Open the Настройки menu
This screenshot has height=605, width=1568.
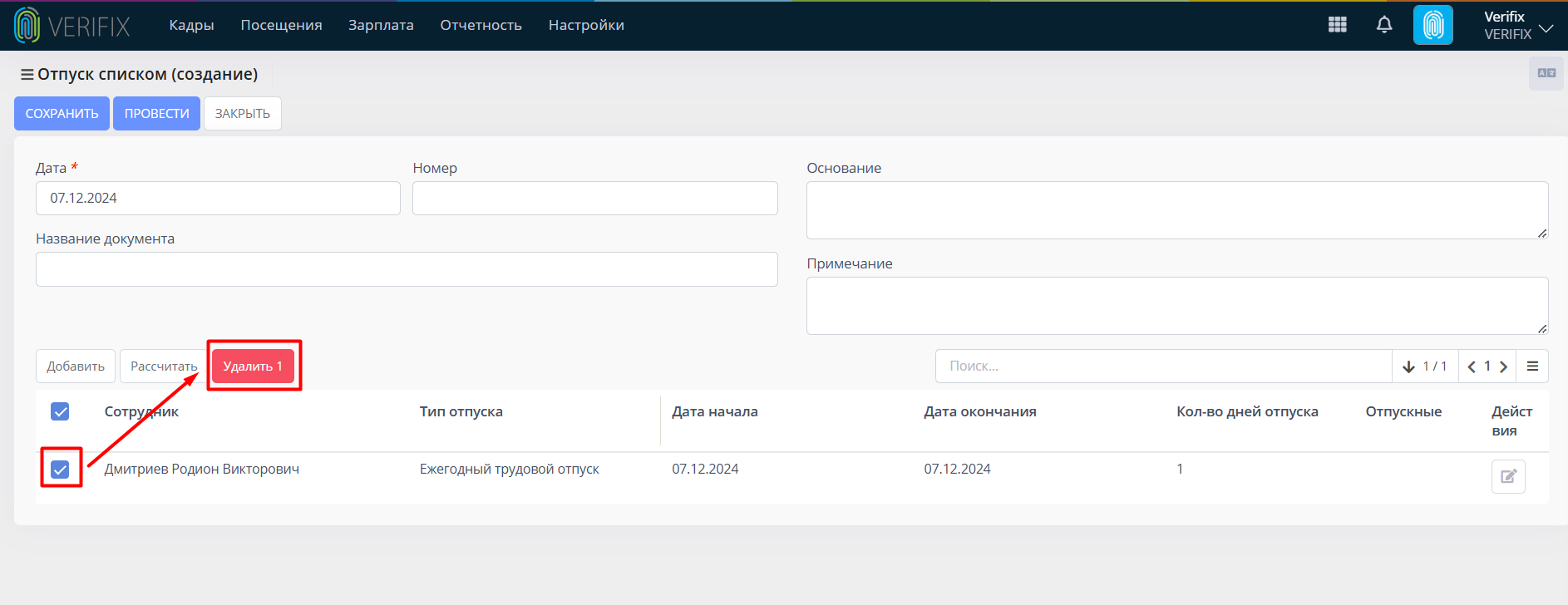(x=586, y=25)
